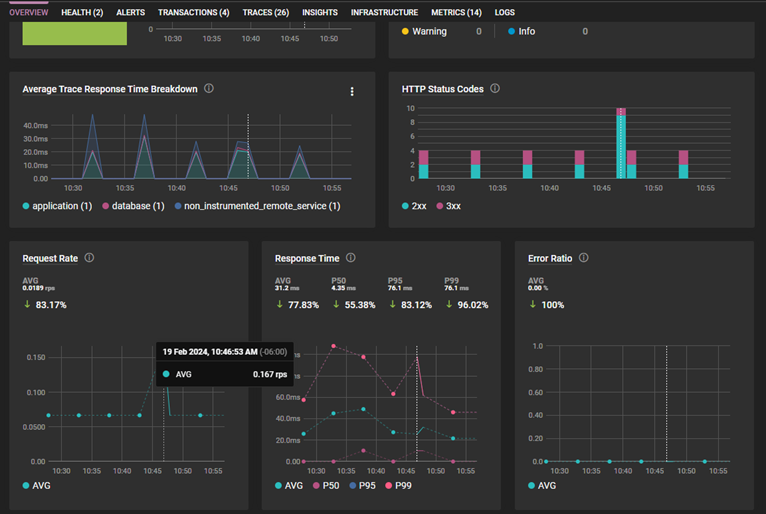Screen dimensions: 766x514
Task: Toggle AVG legend in Error Ratio chart
Action: tap(542, 486)
